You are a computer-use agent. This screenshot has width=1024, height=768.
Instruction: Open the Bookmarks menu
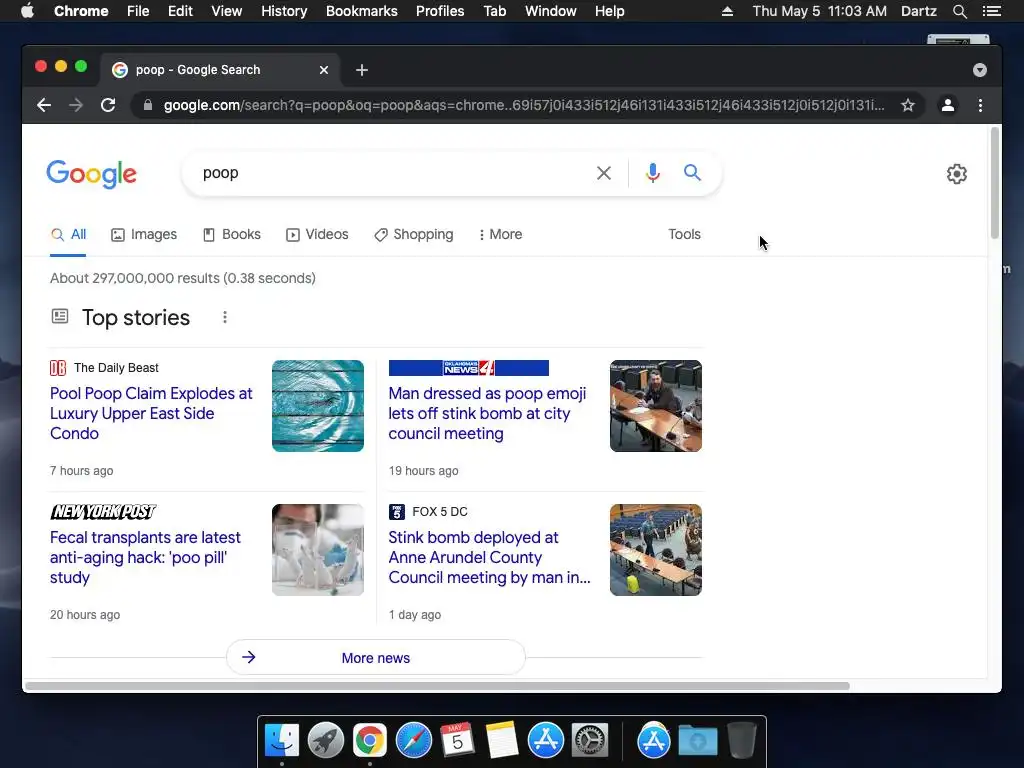(x=362, y=11)
